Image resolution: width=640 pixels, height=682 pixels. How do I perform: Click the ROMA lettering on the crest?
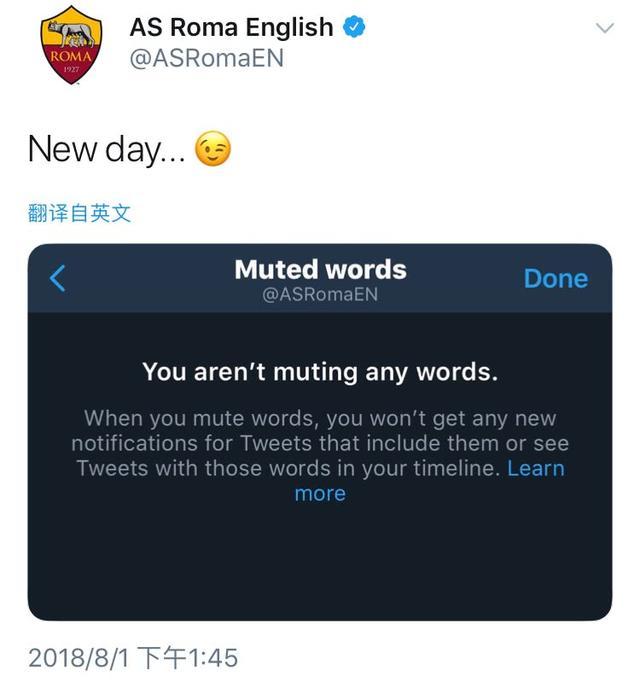(71, 57)
